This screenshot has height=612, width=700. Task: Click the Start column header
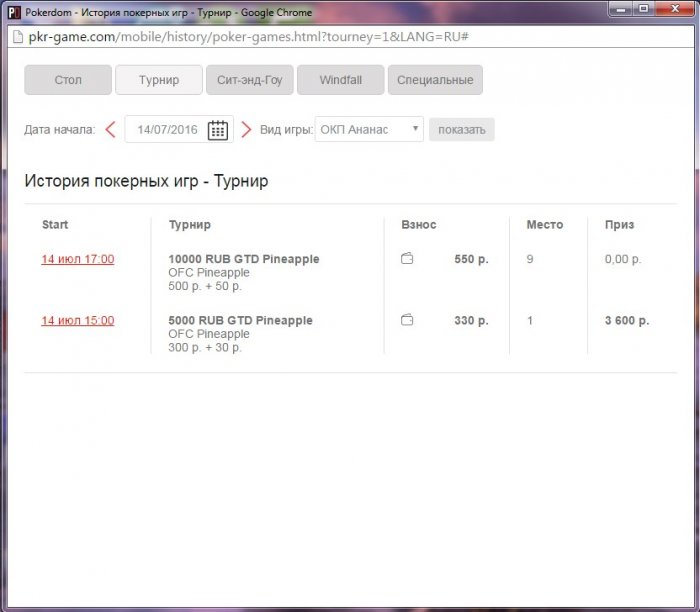[55, 225]
